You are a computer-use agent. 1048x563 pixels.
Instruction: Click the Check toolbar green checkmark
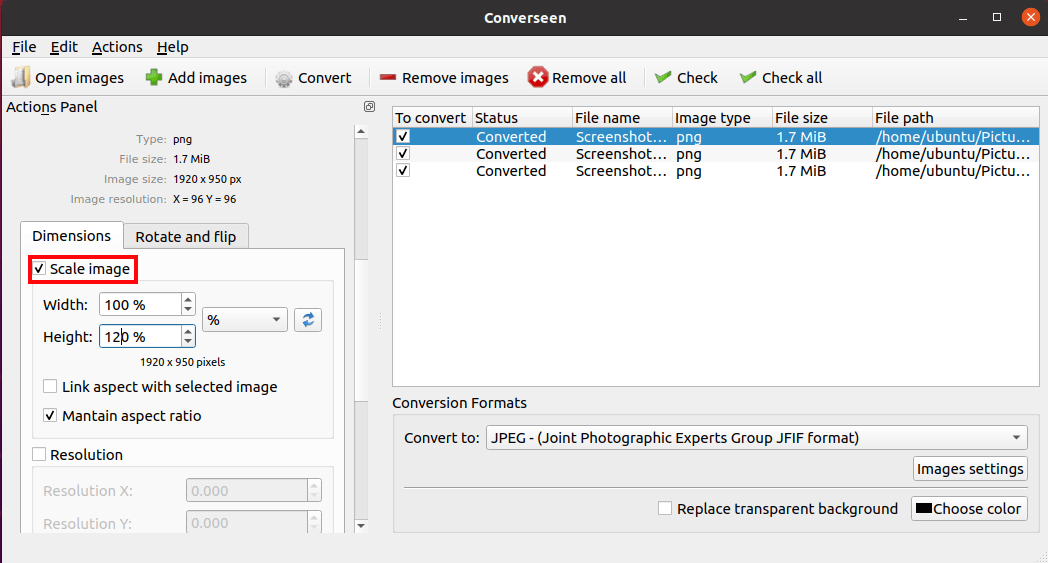point(662,78)
